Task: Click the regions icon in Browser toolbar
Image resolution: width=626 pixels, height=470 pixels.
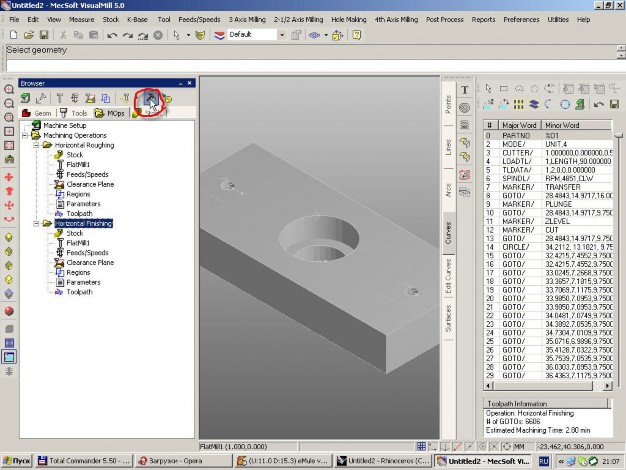Action: [x=105, y=98]
